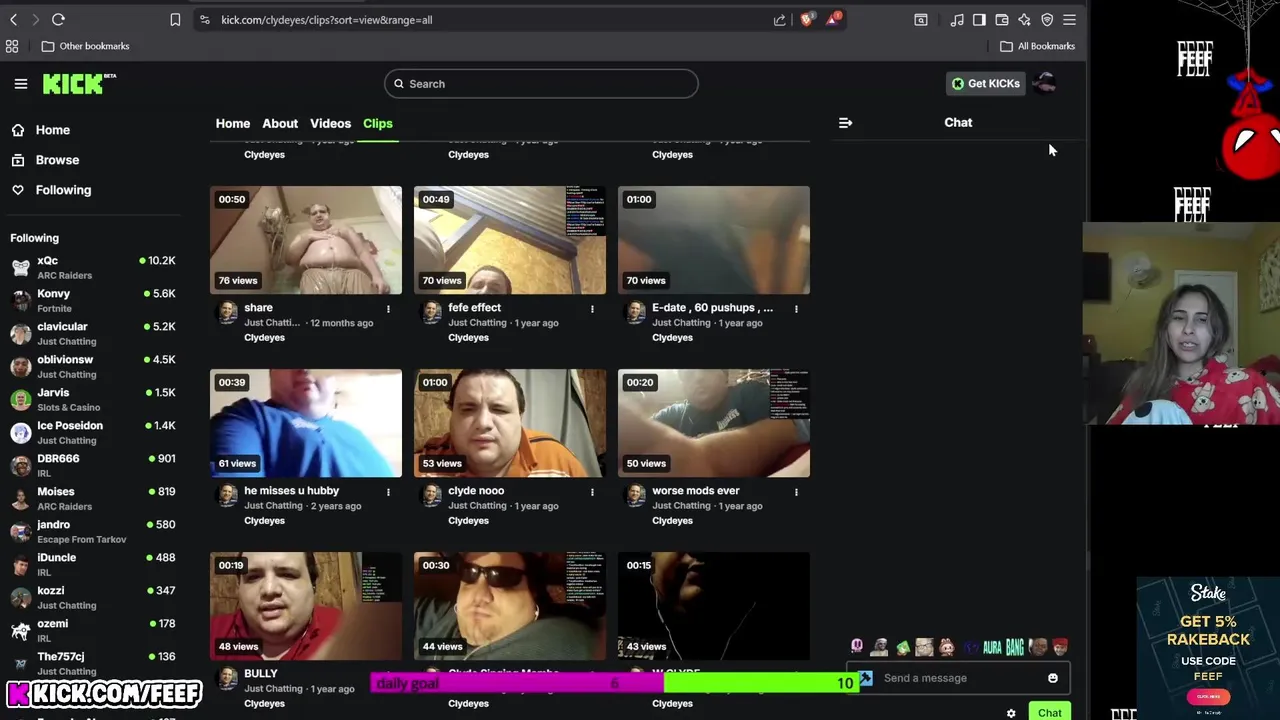
Task: Share the page using the share icon
Action: point(780,19)
